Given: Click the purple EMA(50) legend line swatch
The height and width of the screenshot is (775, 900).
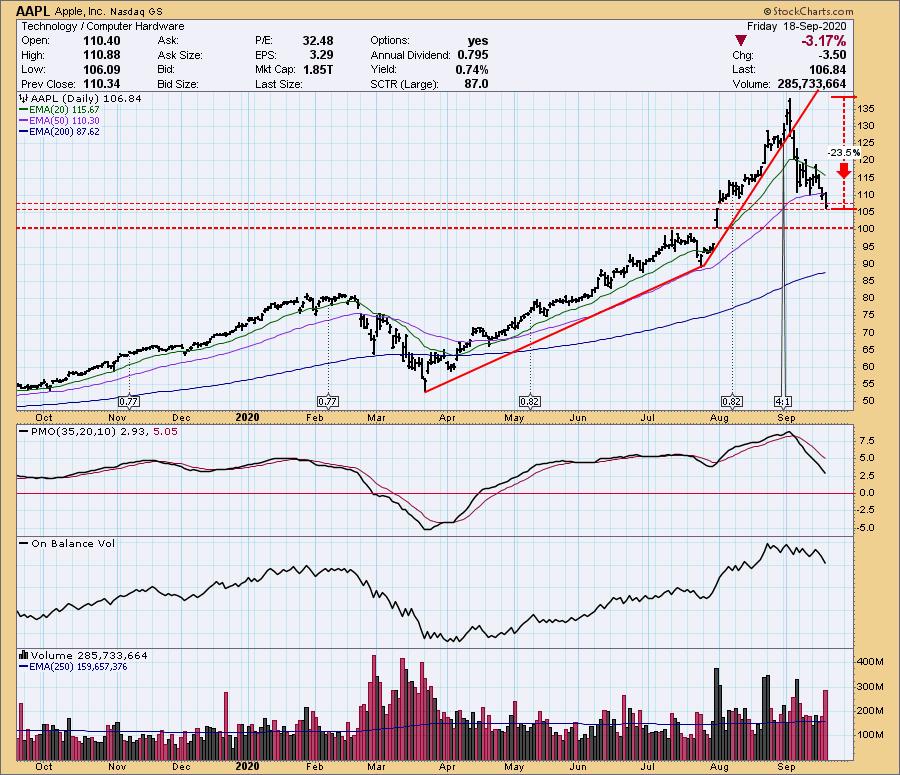Looking at the screenshot, I should (x=24, y=121).
